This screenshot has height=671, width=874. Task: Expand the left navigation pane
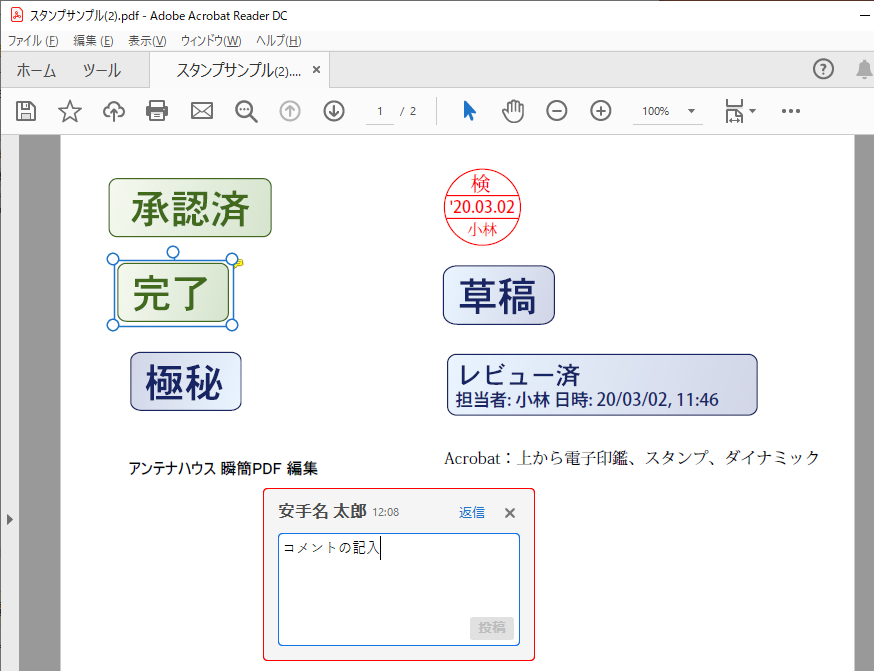pos(9,519)
